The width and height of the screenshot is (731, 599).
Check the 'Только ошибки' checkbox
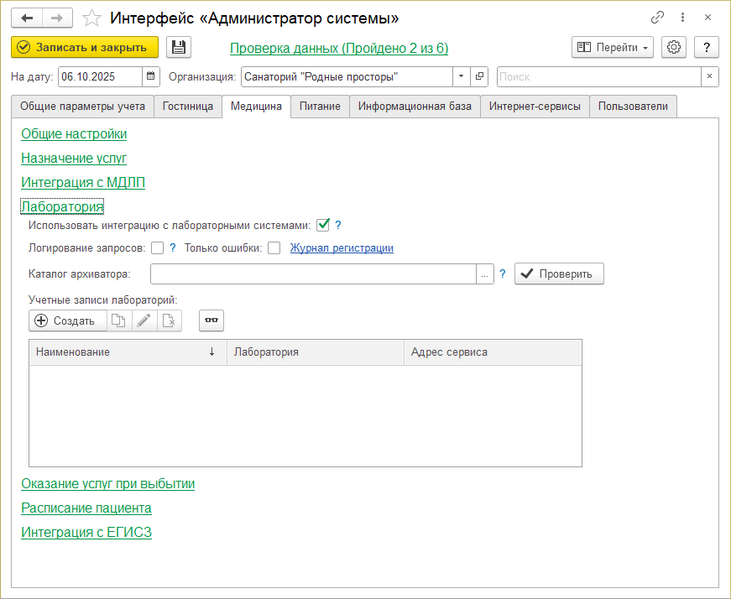pyautogui.click(x=274, y=248)
